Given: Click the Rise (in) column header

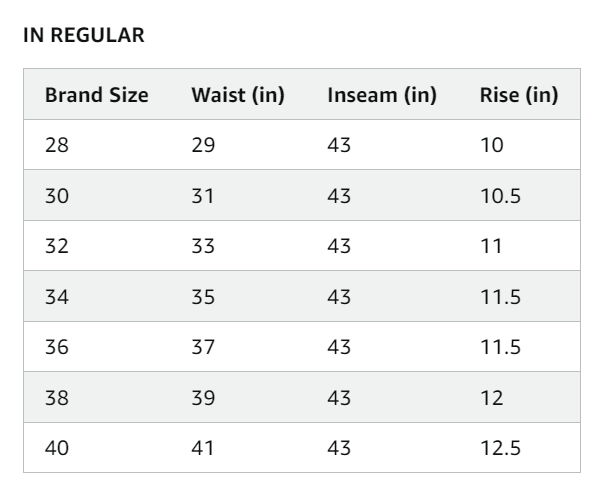Looking at the screenshot, I should [x=519, y=96].
